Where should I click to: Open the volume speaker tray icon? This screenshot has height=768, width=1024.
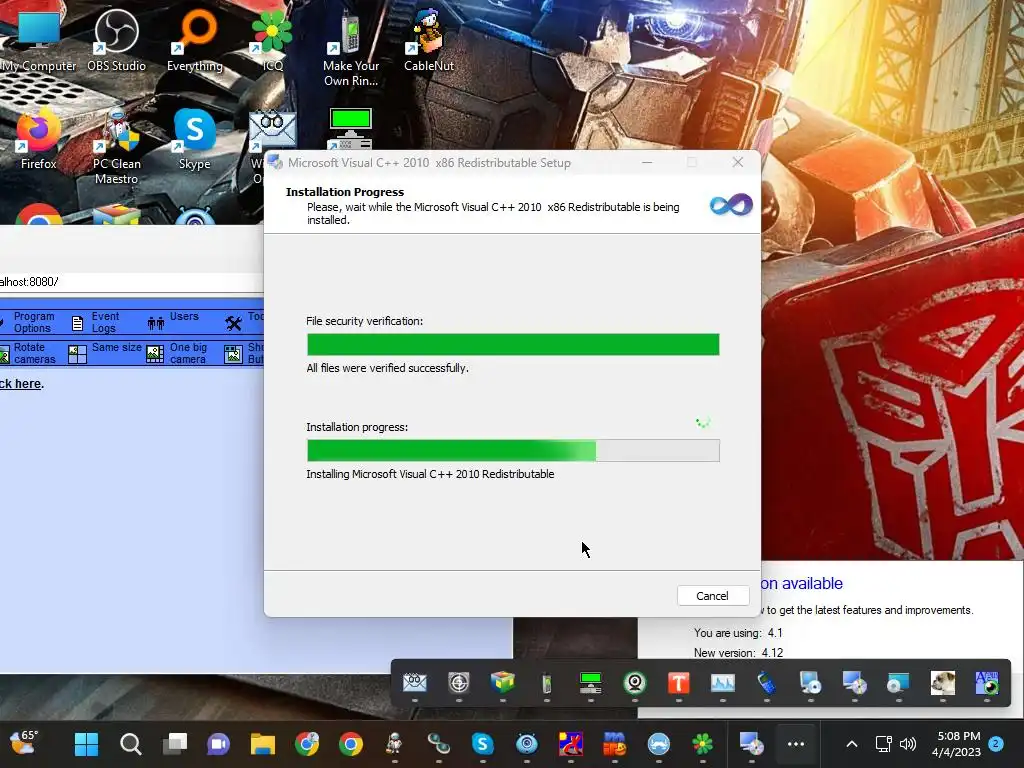(x=908, y=744)
